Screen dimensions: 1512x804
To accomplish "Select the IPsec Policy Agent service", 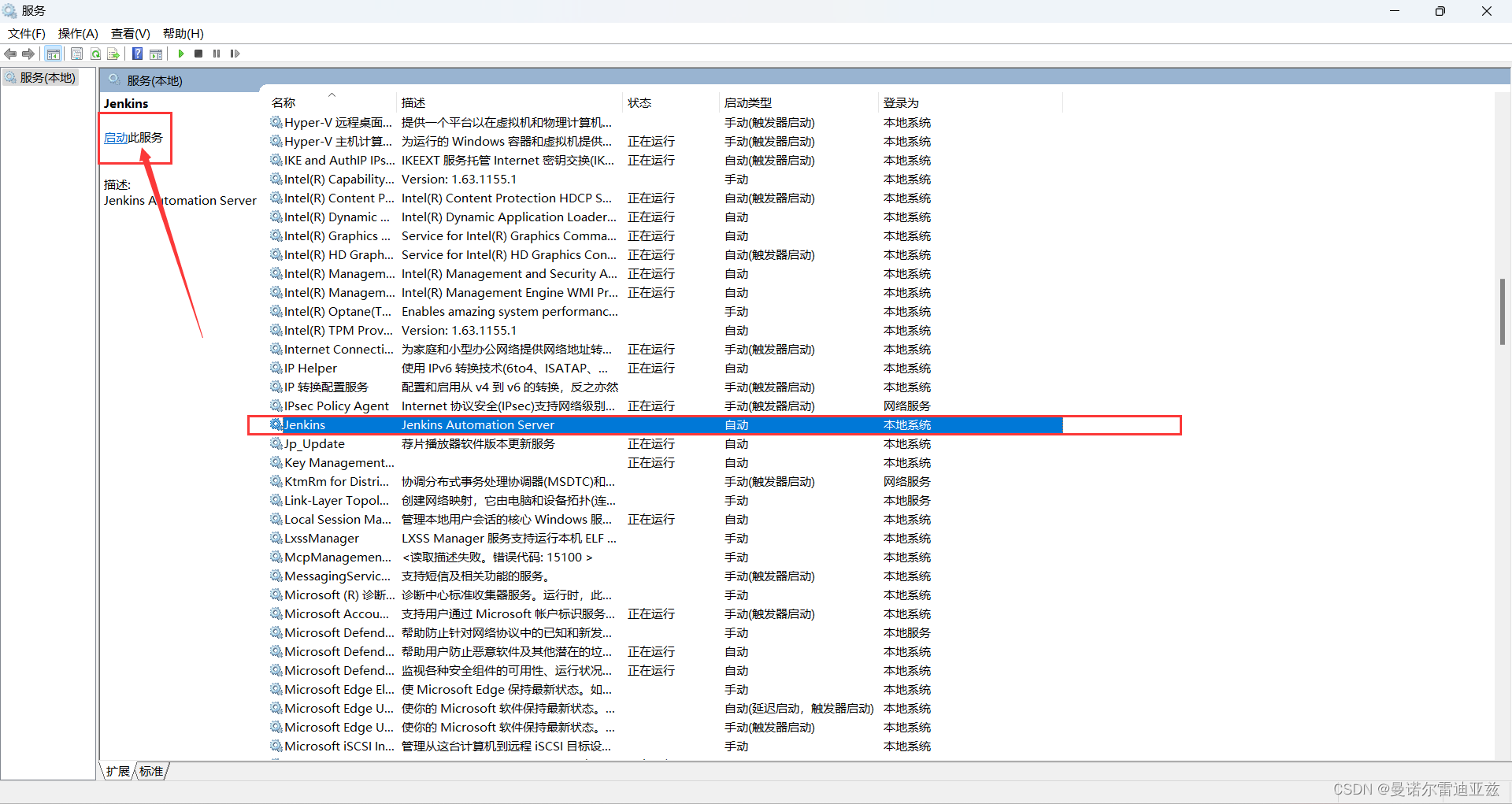I will [x=666, y=406].
